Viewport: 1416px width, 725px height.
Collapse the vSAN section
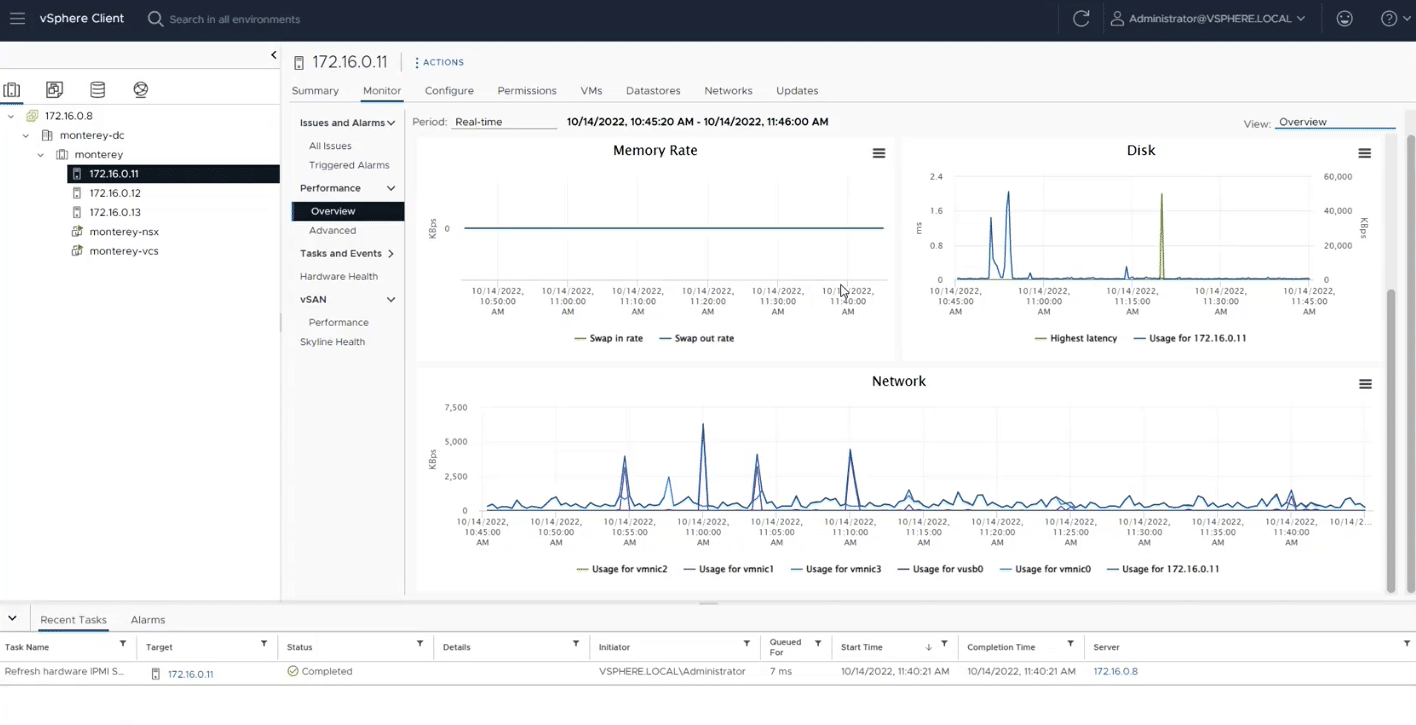tap(391, 299)
